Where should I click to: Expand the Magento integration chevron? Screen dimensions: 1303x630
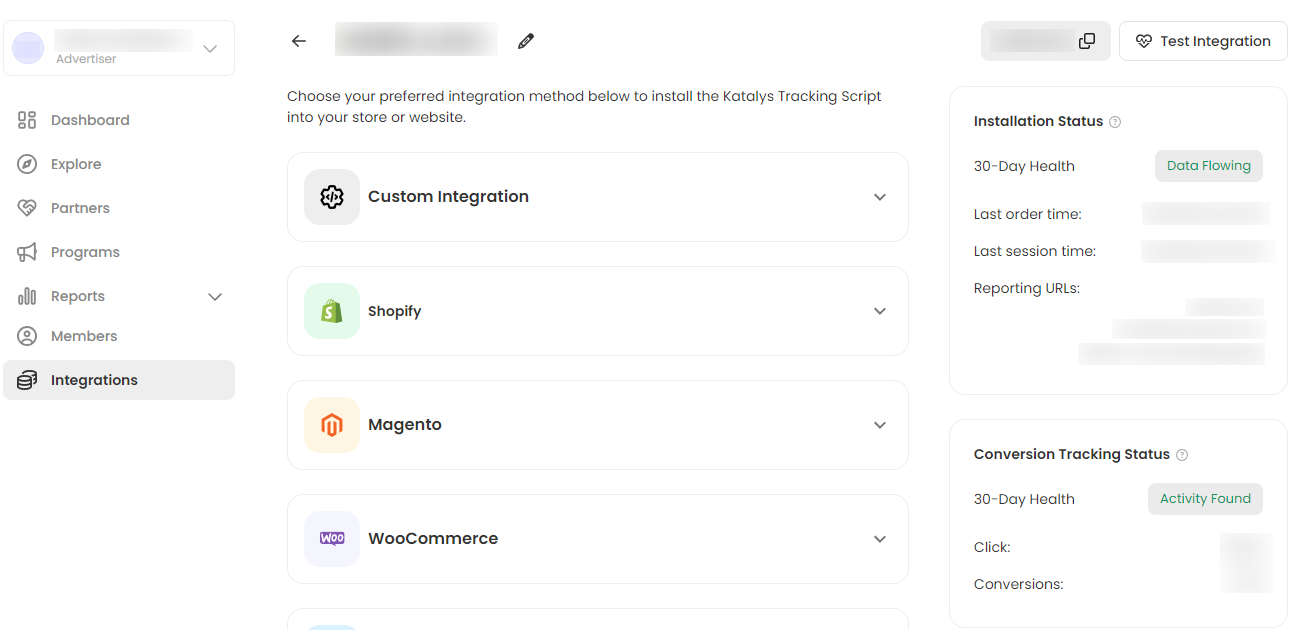880,425
